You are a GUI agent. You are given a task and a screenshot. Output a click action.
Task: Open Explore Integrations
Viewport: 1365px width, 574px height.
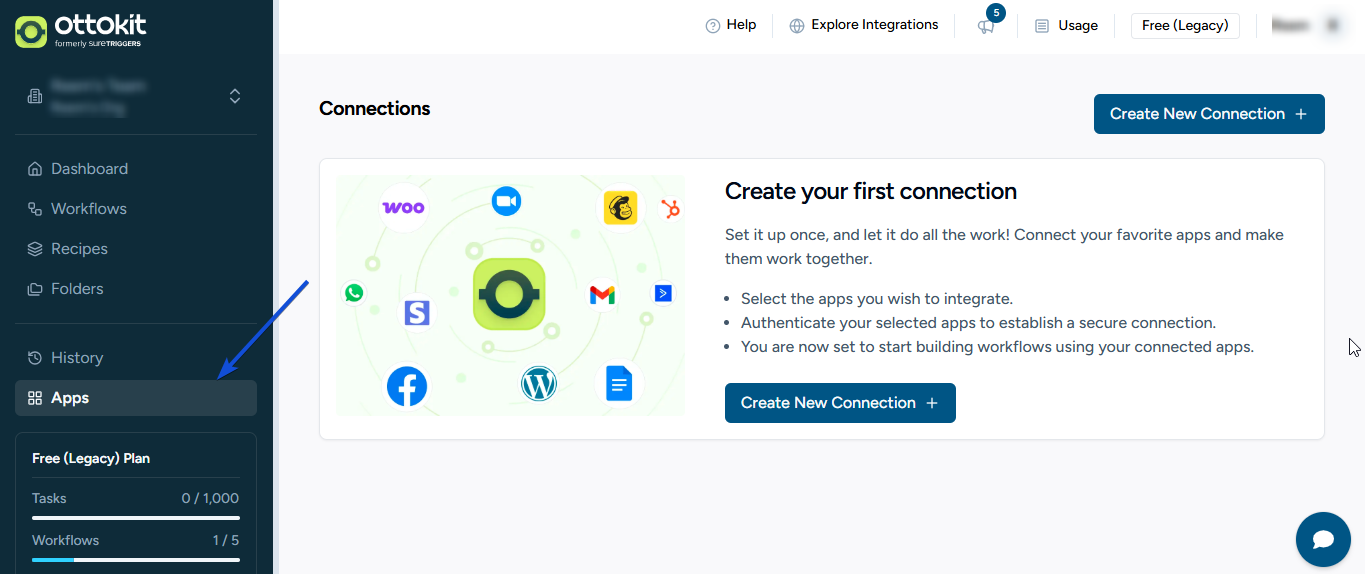pyautogui.click(x=864, y=26)
